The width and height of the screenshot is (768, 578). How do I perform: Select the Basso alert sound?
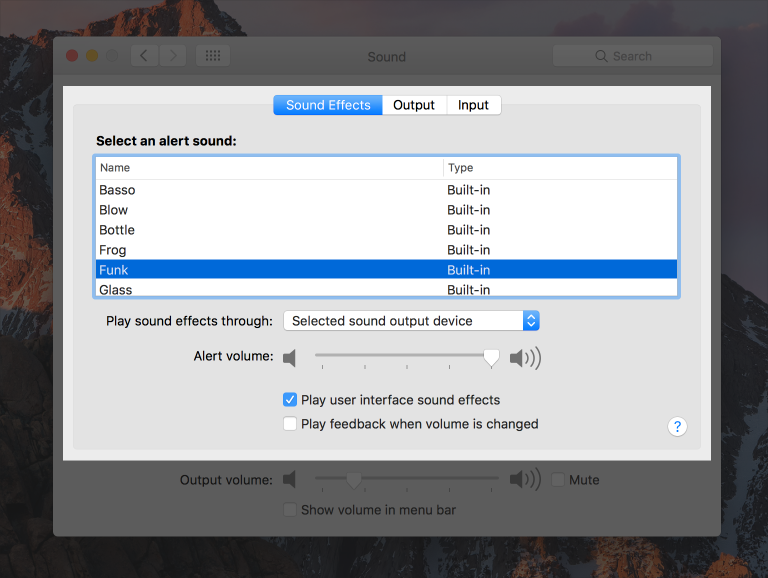(x=386, y=190)
